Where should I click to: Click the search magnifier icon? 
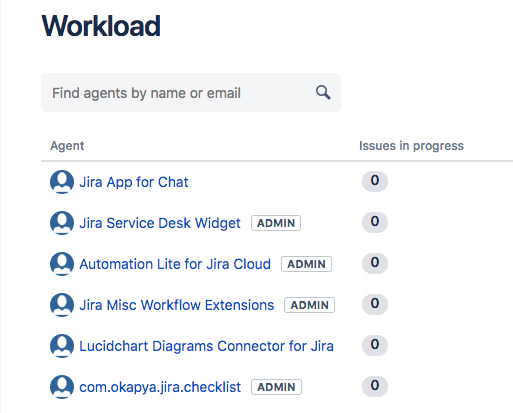pyautogui.click(x=323, y=92)
